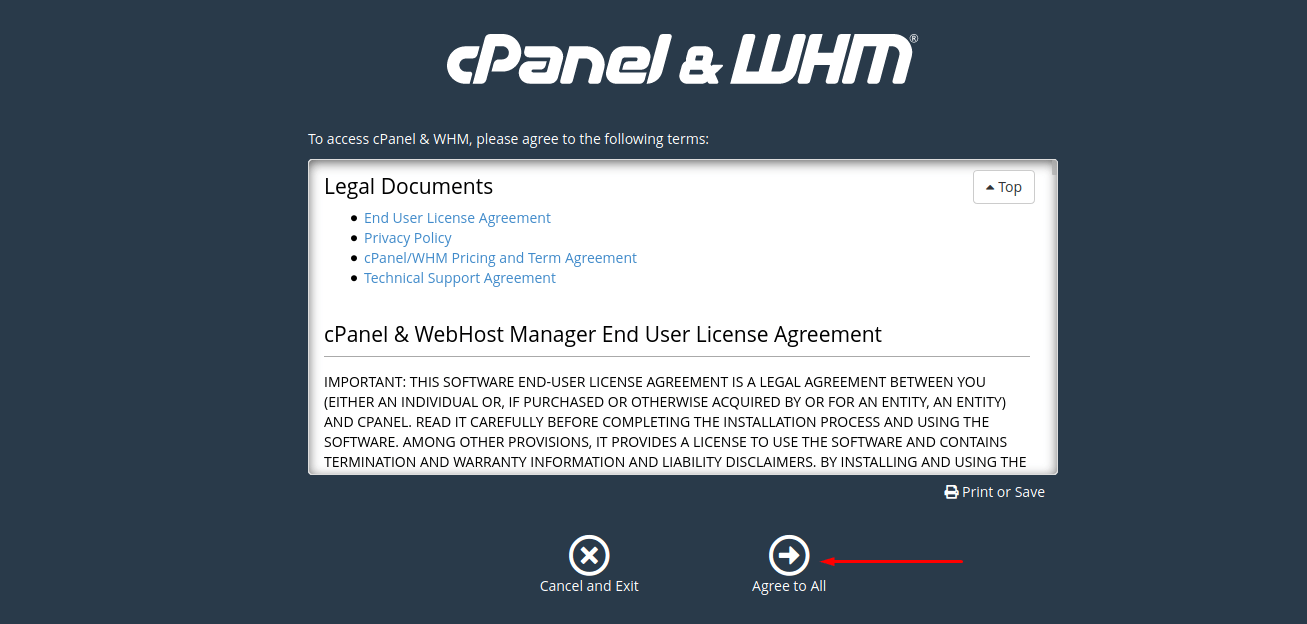Viewport: 1307px width, 624px height.
Task: Click the cPanel & WHM logo
Action: (x=682, y=58)
